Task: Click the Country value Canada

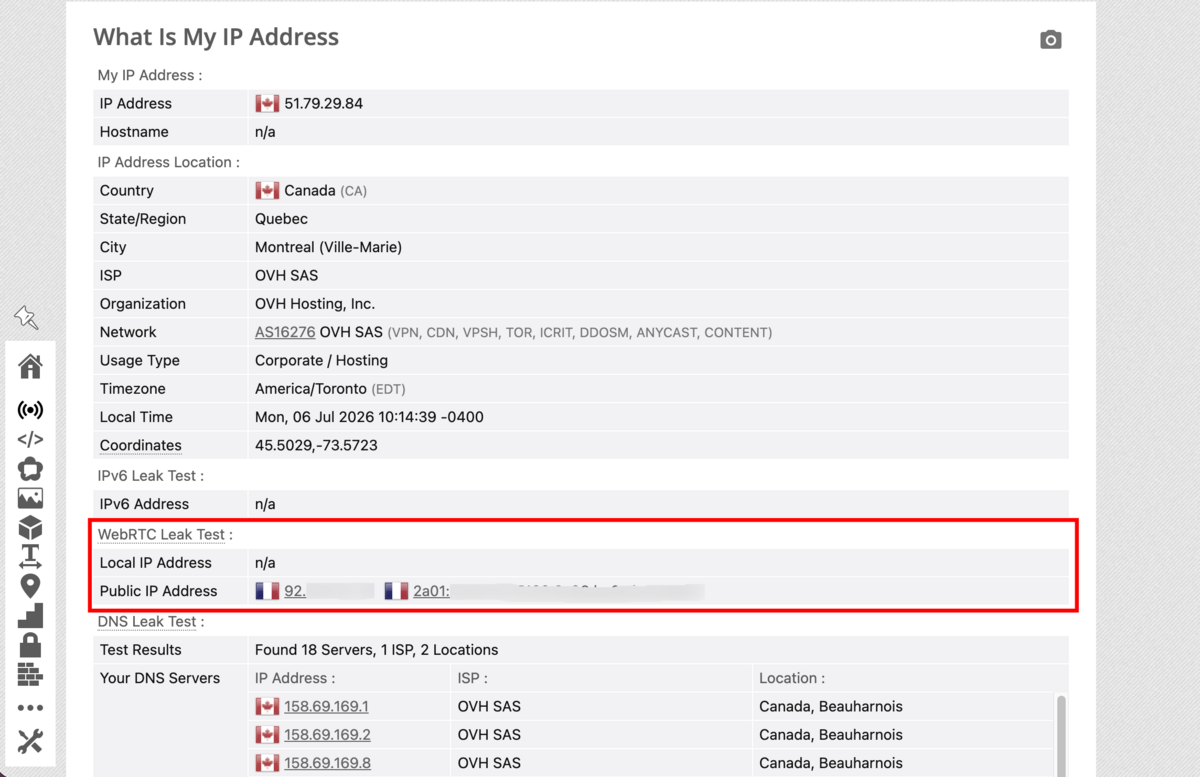Action: click(x=310, y=190)
